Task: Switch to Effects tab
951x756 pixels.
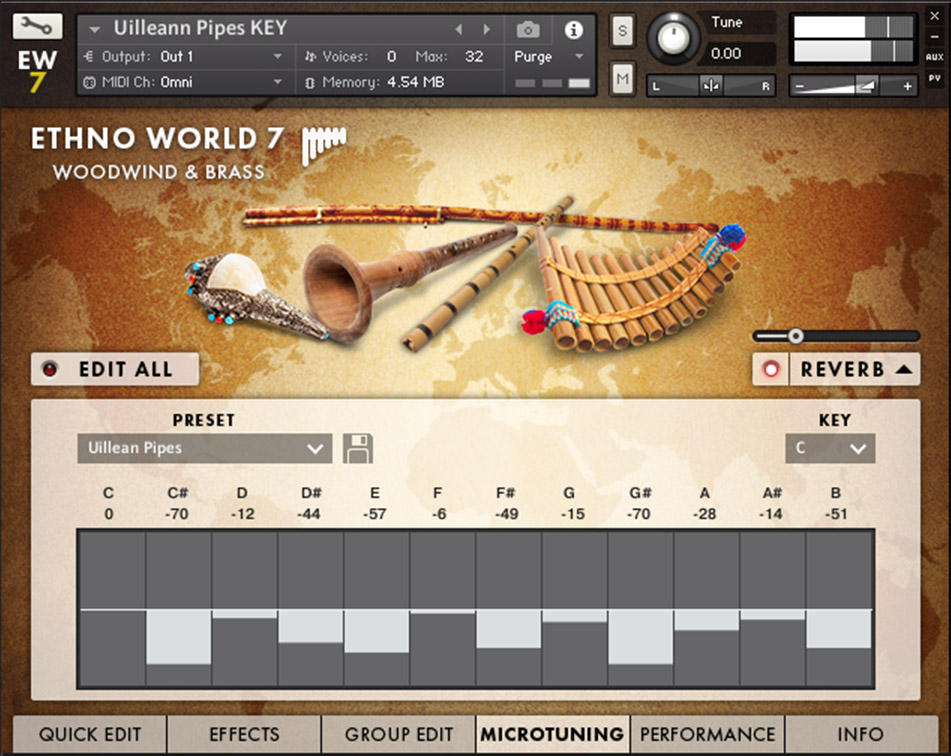Action: pos(244,734)
